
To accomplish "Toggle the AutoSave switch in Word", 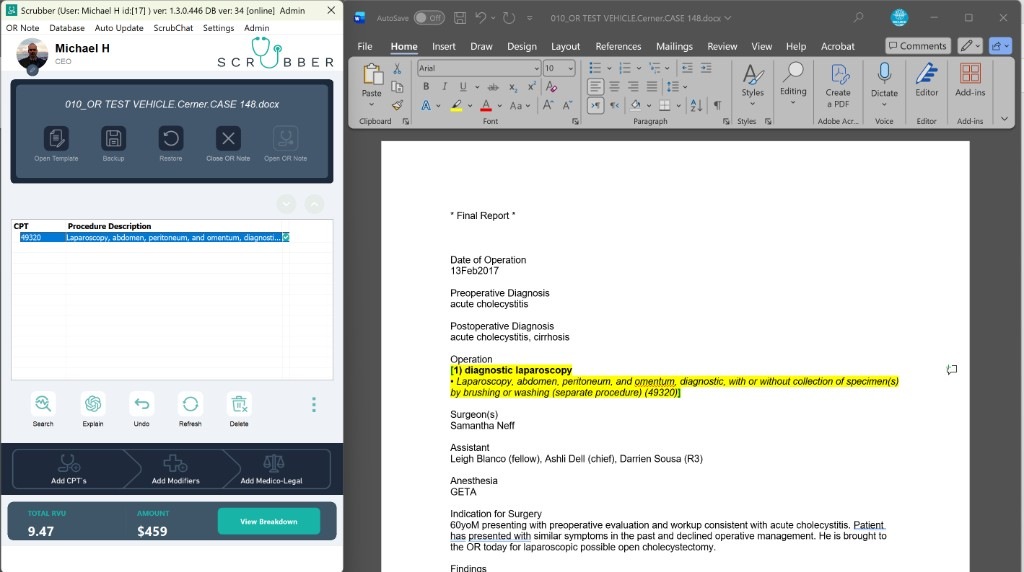I will pos(429,18).
